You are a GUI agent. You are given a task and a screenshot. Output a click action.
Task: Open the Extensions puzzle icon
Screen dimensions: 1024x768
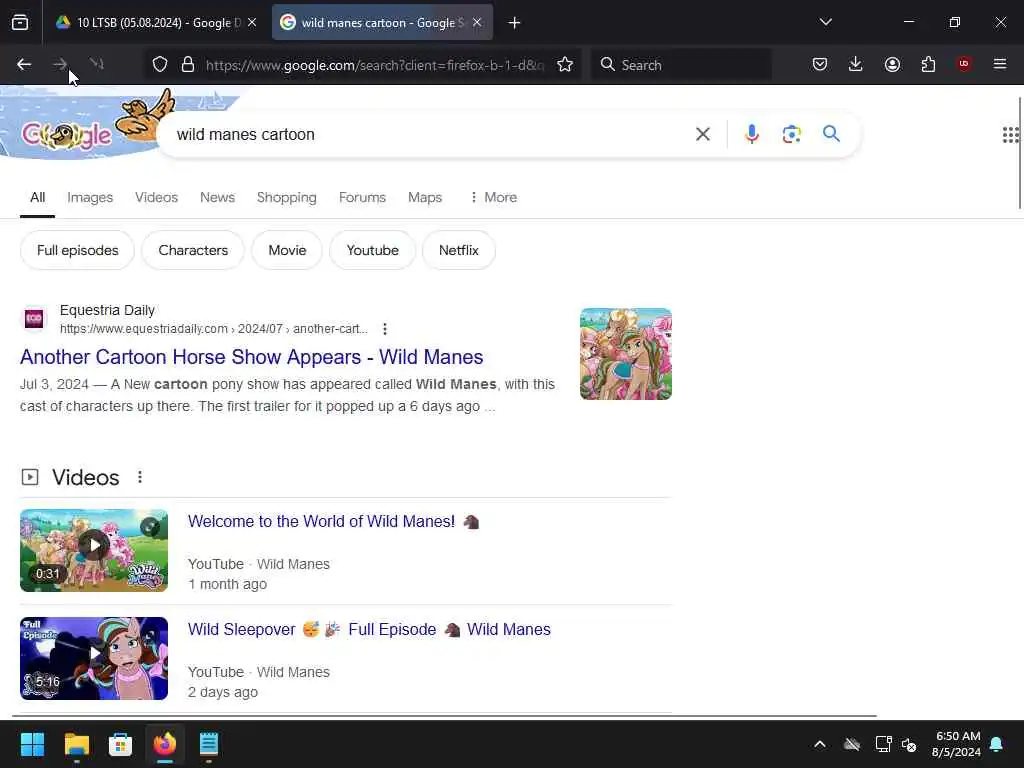pos(928,64)
